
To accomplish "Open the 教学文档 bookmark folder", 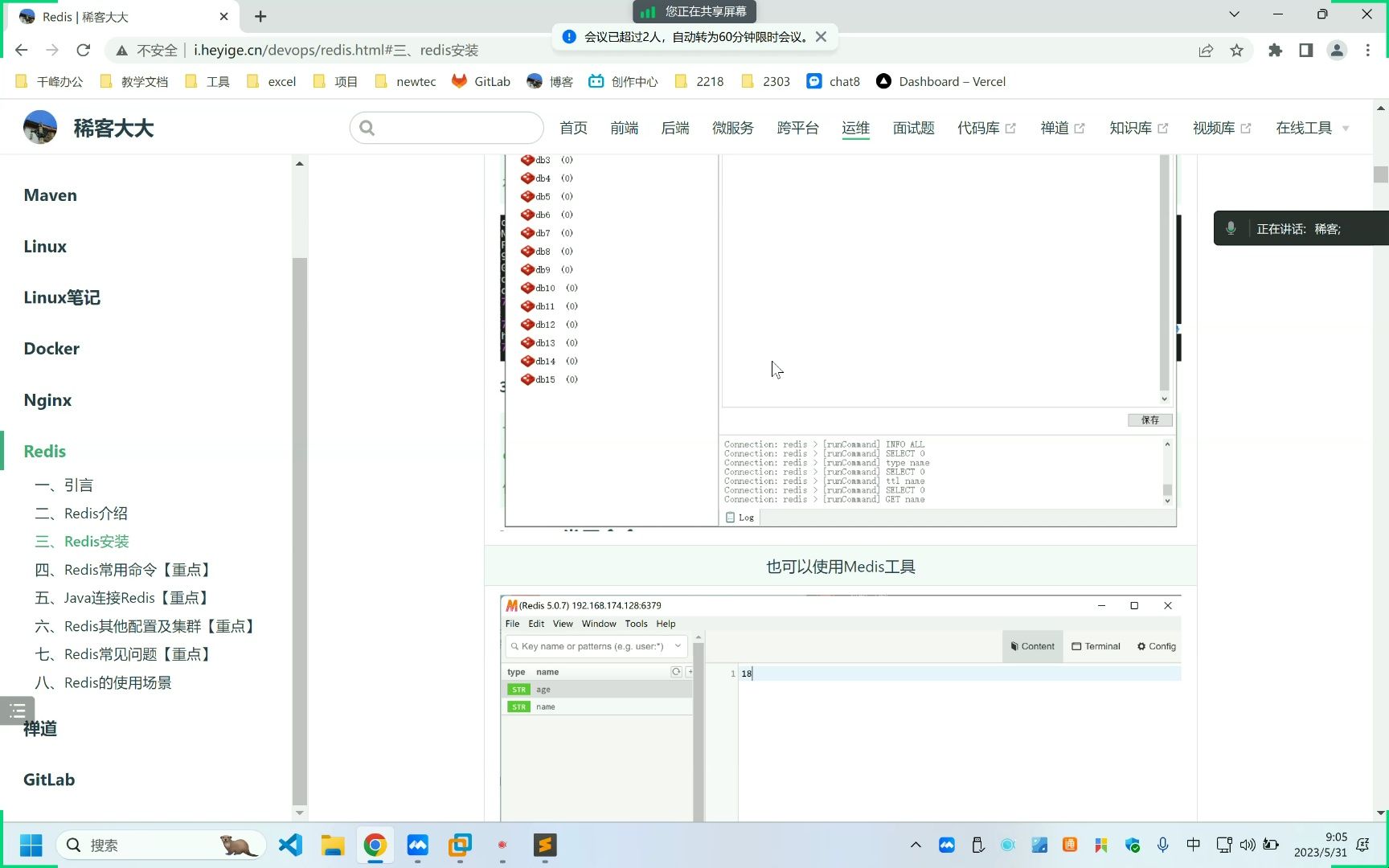I will click(134, 81).
